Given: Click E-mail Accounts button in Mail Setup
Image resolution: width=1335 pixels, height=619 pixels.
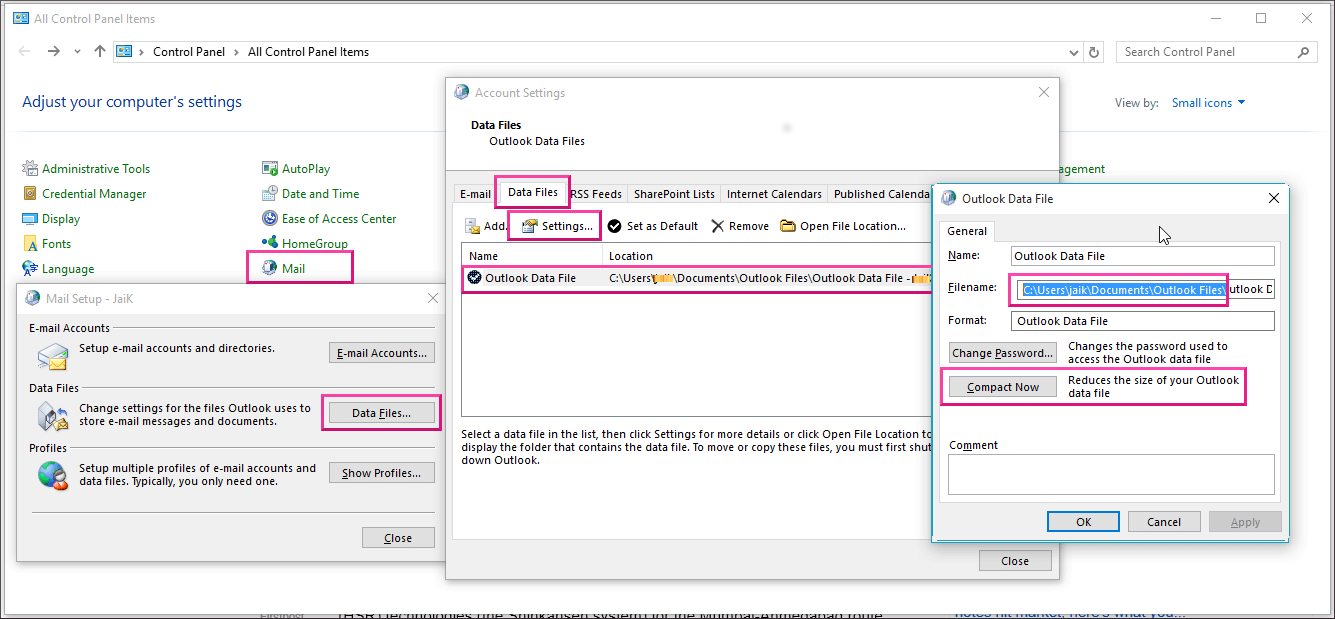Looking at the screenshot, I should 382,352.
